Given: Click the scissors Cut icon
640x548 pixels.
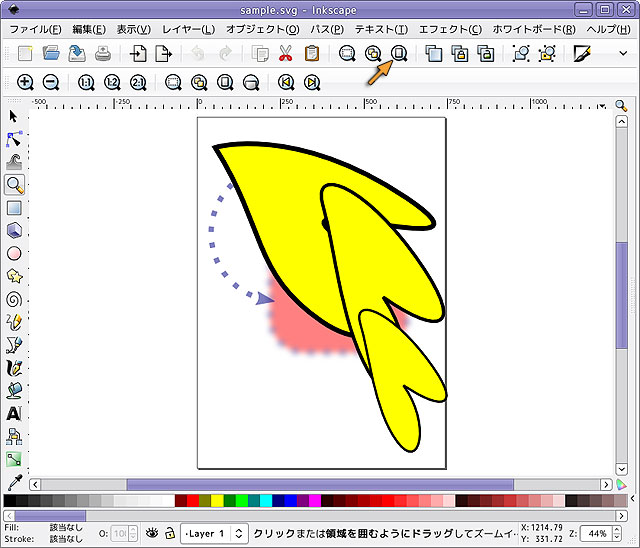Looking at the screenshot, I should pyautogui.click(x=285, y=54).
